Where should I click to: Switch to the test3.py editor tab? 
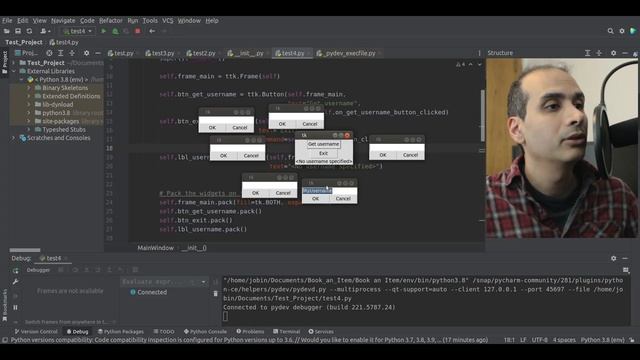160,53
